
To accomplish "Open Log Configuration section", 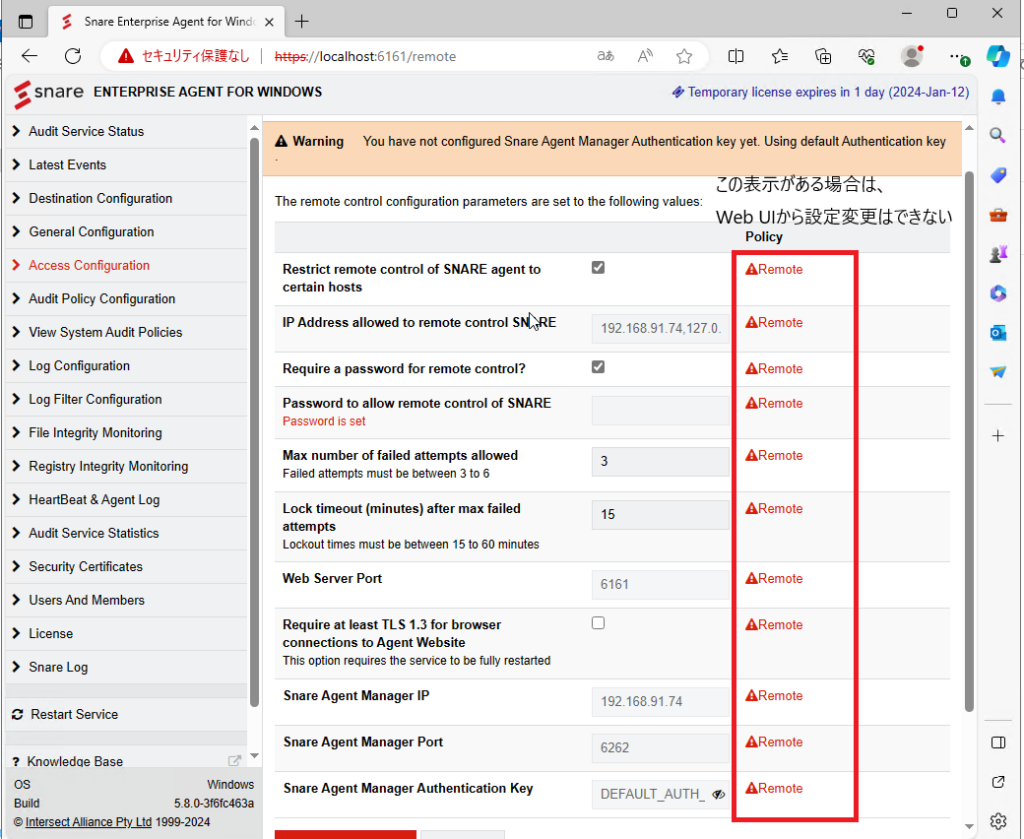I will point(127,366).
